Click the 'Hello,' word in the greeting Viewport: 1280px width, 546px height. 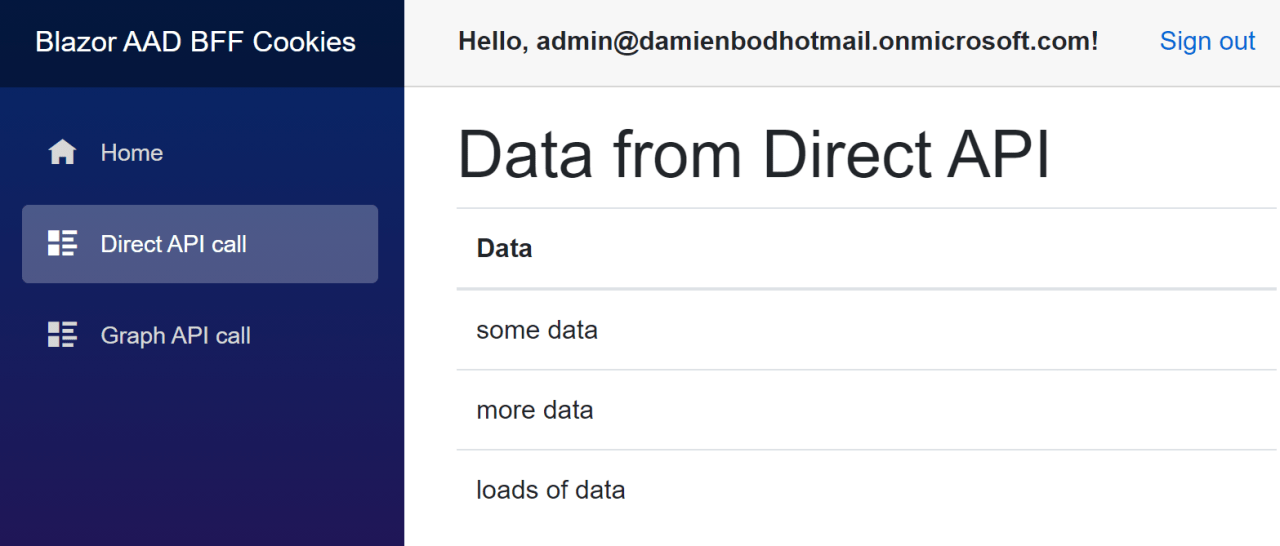click(491, 42)
